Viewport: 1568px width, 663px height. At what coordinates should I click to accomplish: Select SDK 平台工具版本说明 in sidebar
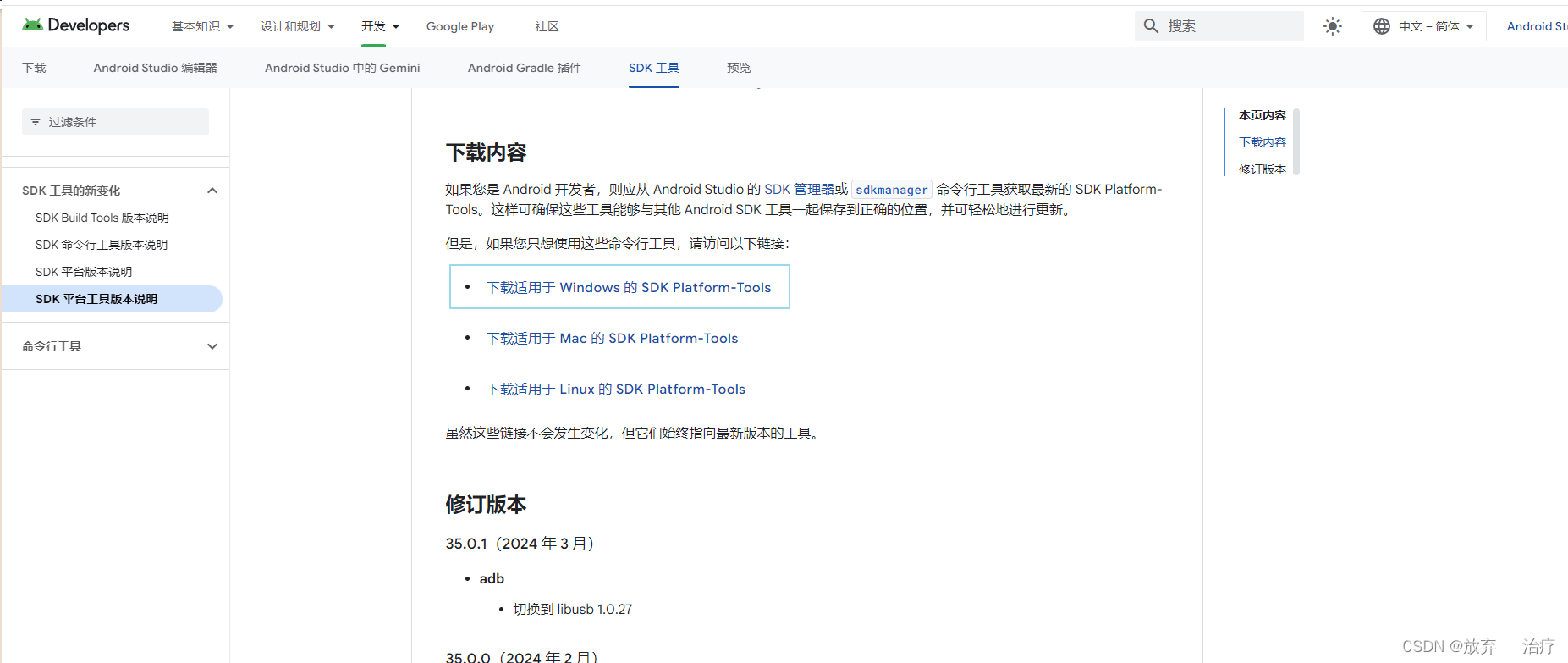pyautogui.click(x=112, y=299)
